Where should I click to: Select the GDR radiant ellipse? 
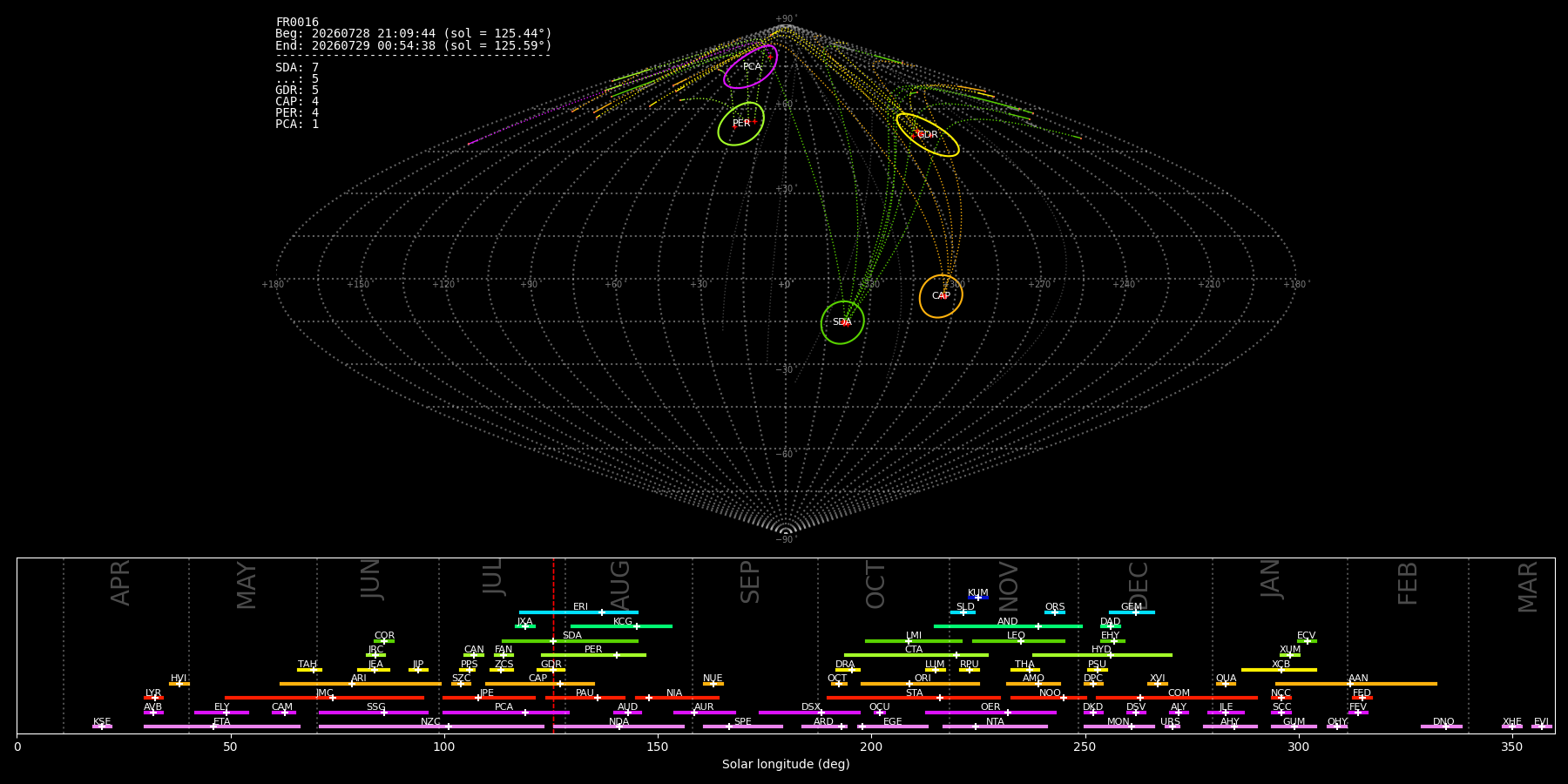[928, 135]
